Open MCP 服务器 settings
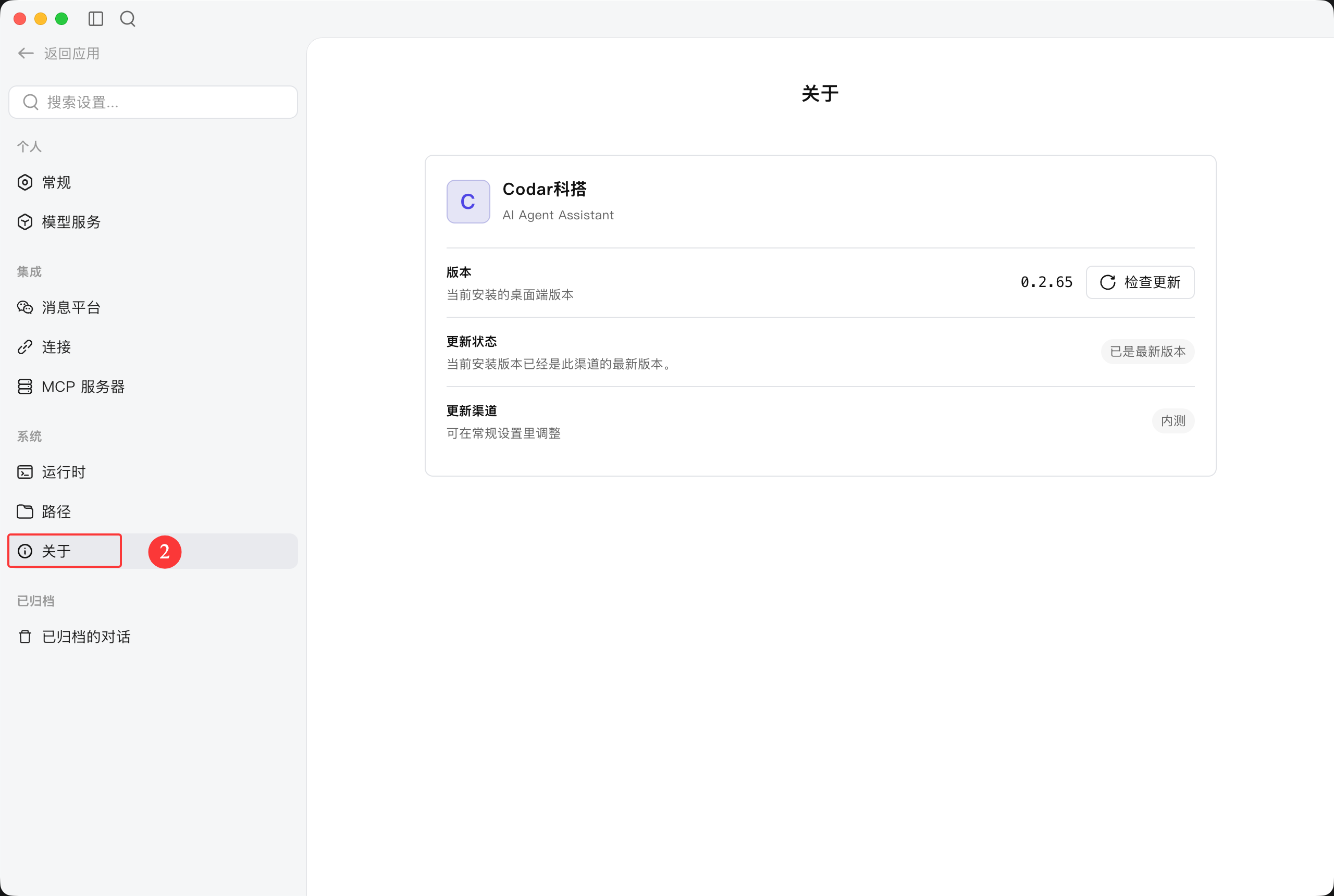 153,387
